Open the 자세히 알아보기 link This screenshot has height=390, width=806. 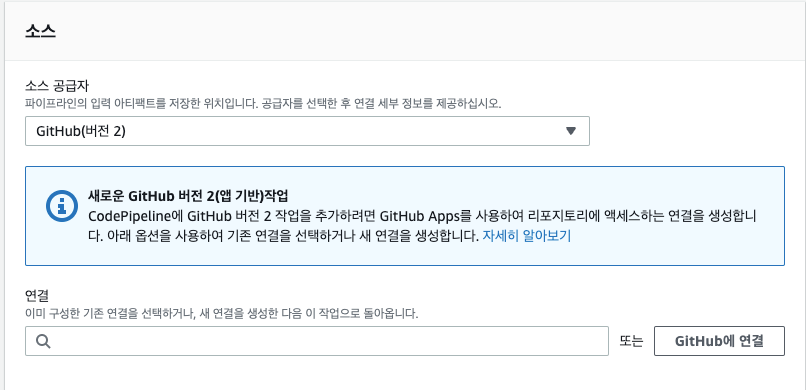pos(526,236)
